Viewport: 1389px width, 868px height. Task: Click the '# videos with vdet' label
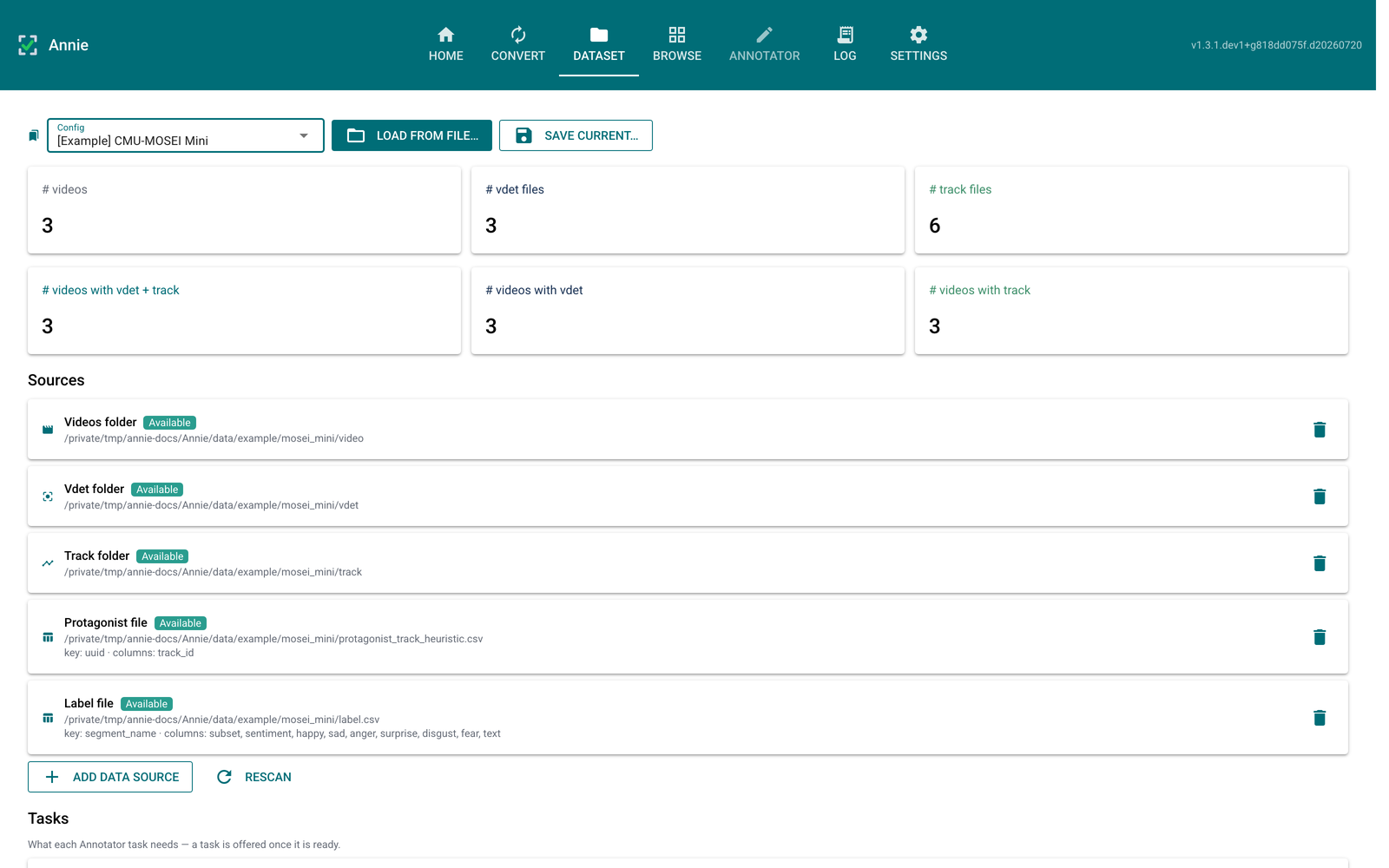pyautogui.click(x=534, y=290)
